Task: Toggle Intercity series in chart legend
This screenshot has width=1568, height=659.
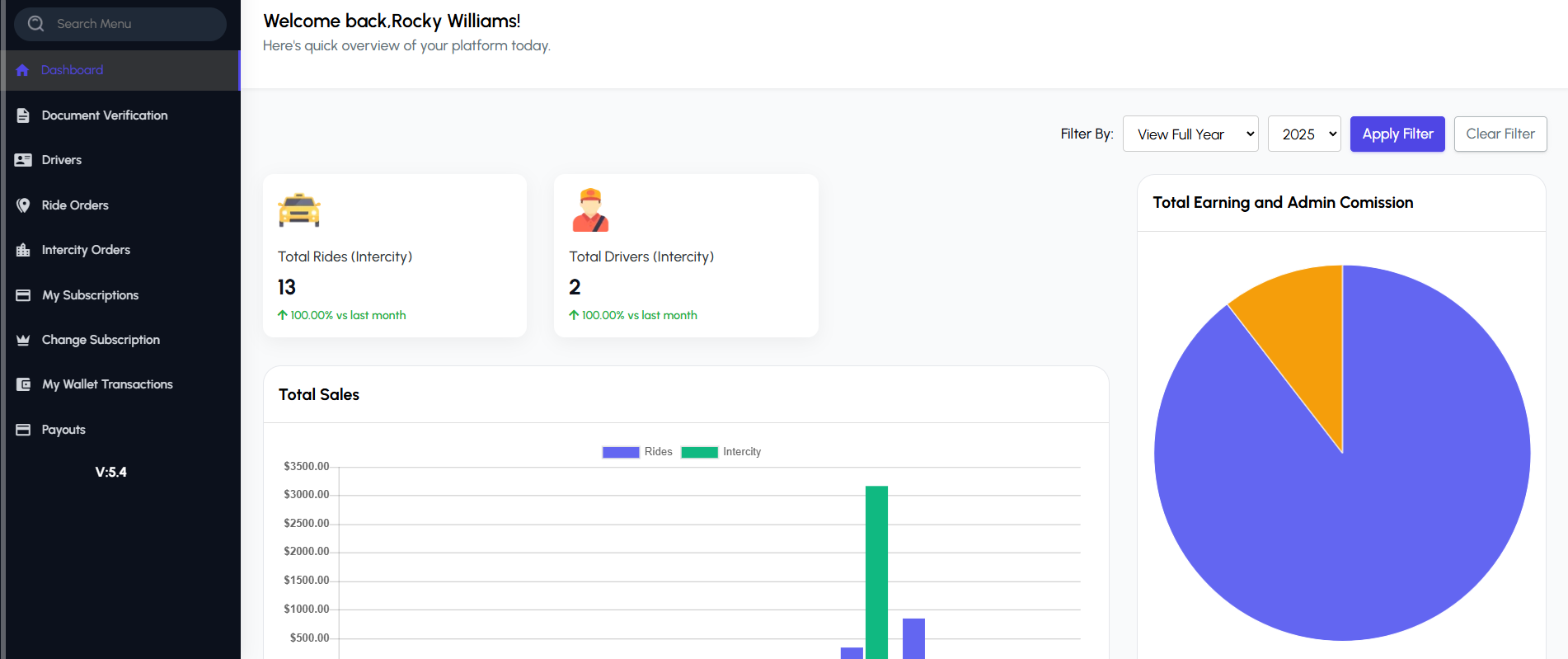Action: point(721,452)
